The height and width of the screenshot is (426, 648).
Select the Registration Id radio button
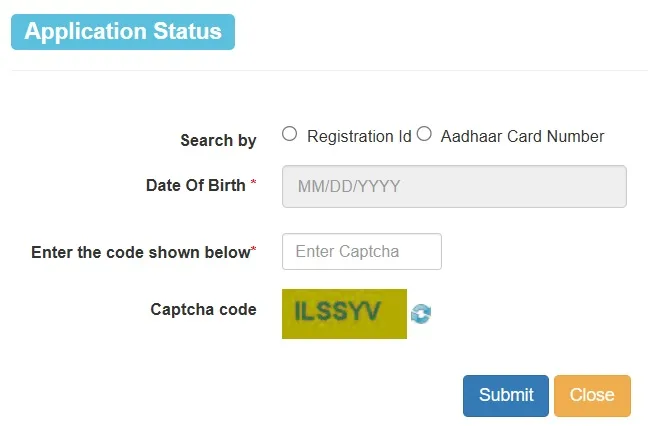pyautogui.click(x=290, y=134)
